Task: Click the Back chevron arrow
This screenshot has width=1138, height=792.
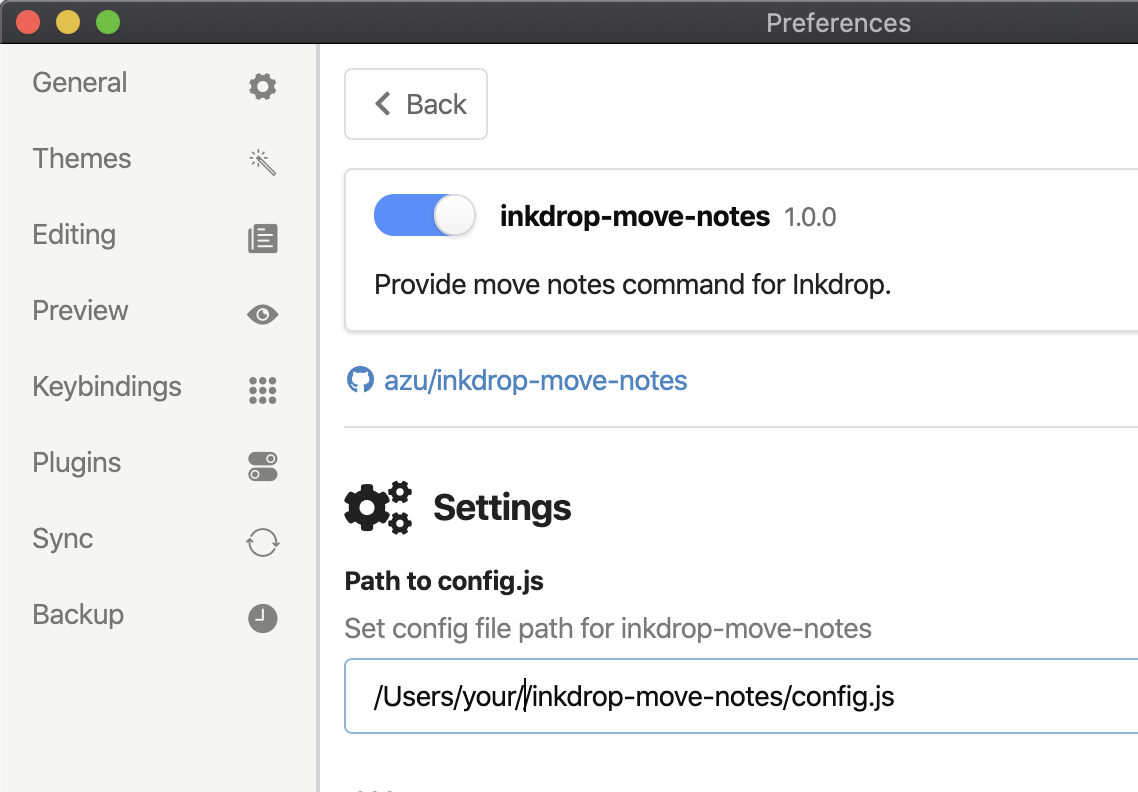Action: 383,104
